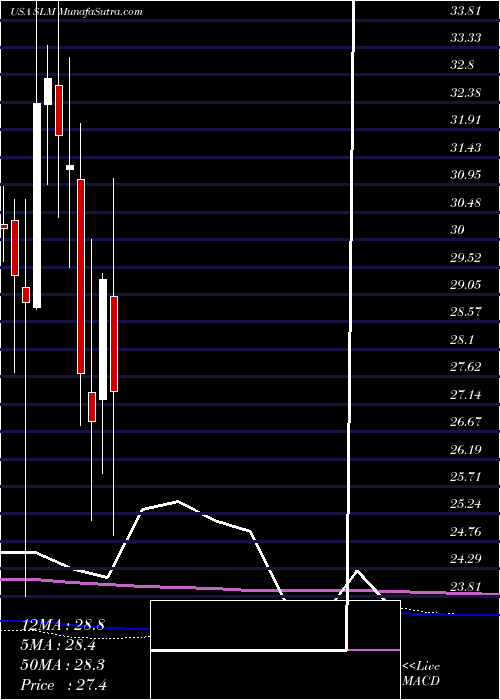500x700 pixels.
Task: Click the 30.48 price axis label
Action: 466,203
